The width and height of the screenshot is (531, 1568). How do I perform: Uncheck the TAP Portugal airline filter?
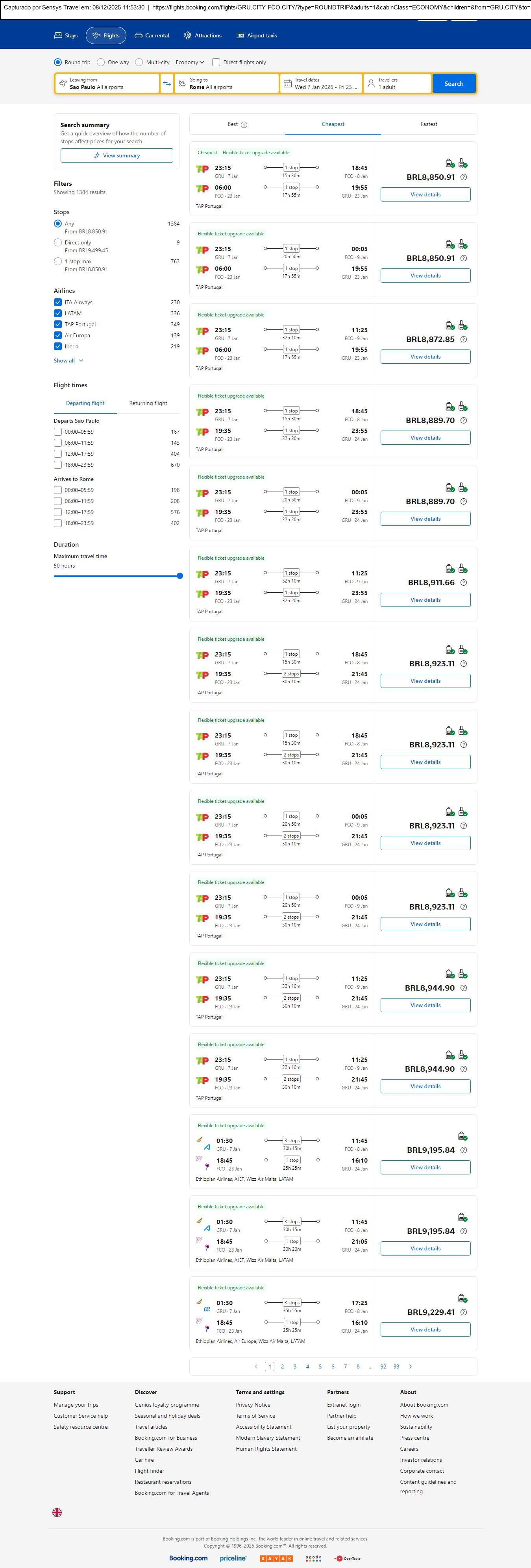pyautogui.click(x=58, y=324)
